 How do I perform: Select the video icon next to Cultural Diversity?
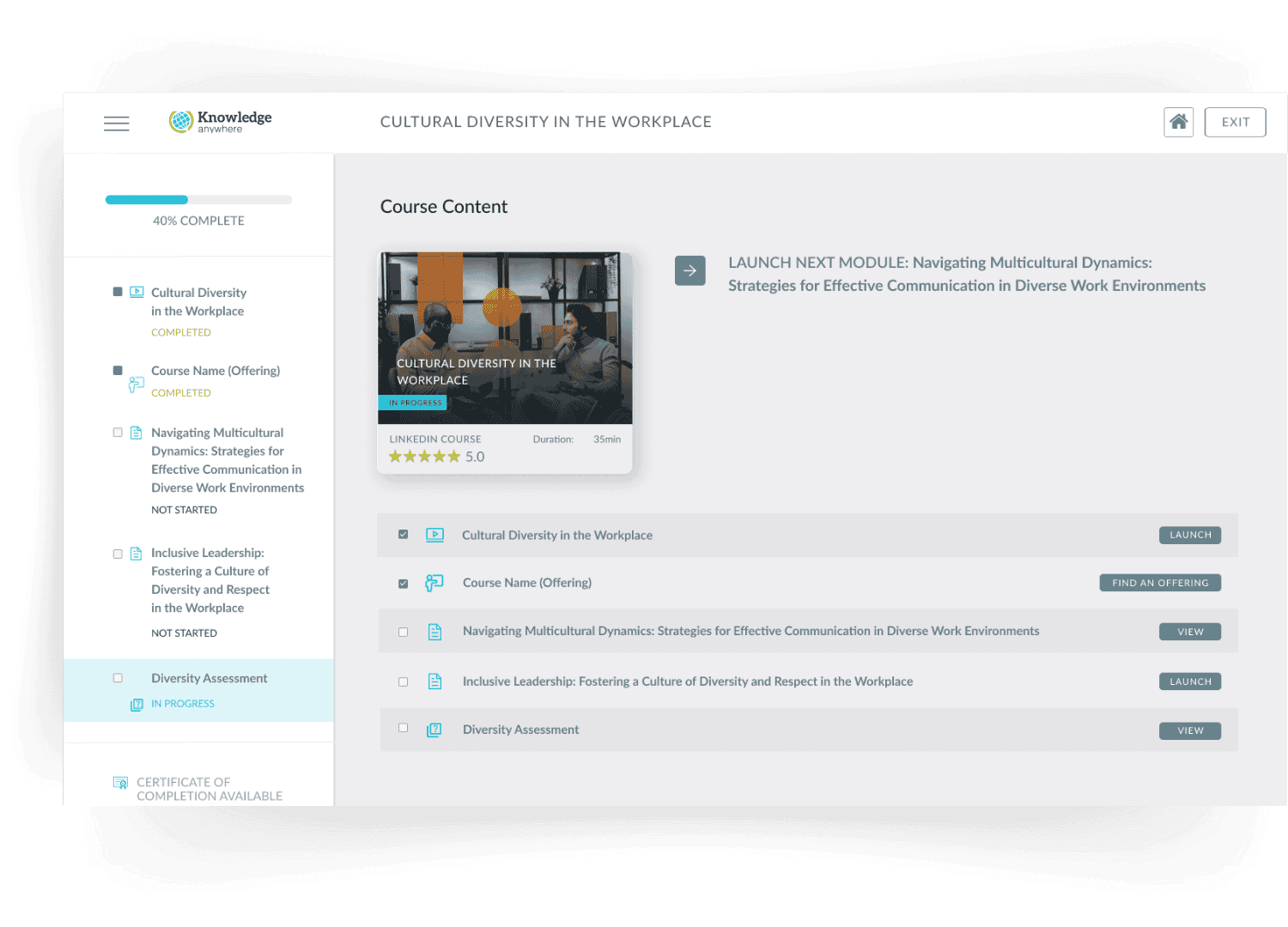[137, 292]
